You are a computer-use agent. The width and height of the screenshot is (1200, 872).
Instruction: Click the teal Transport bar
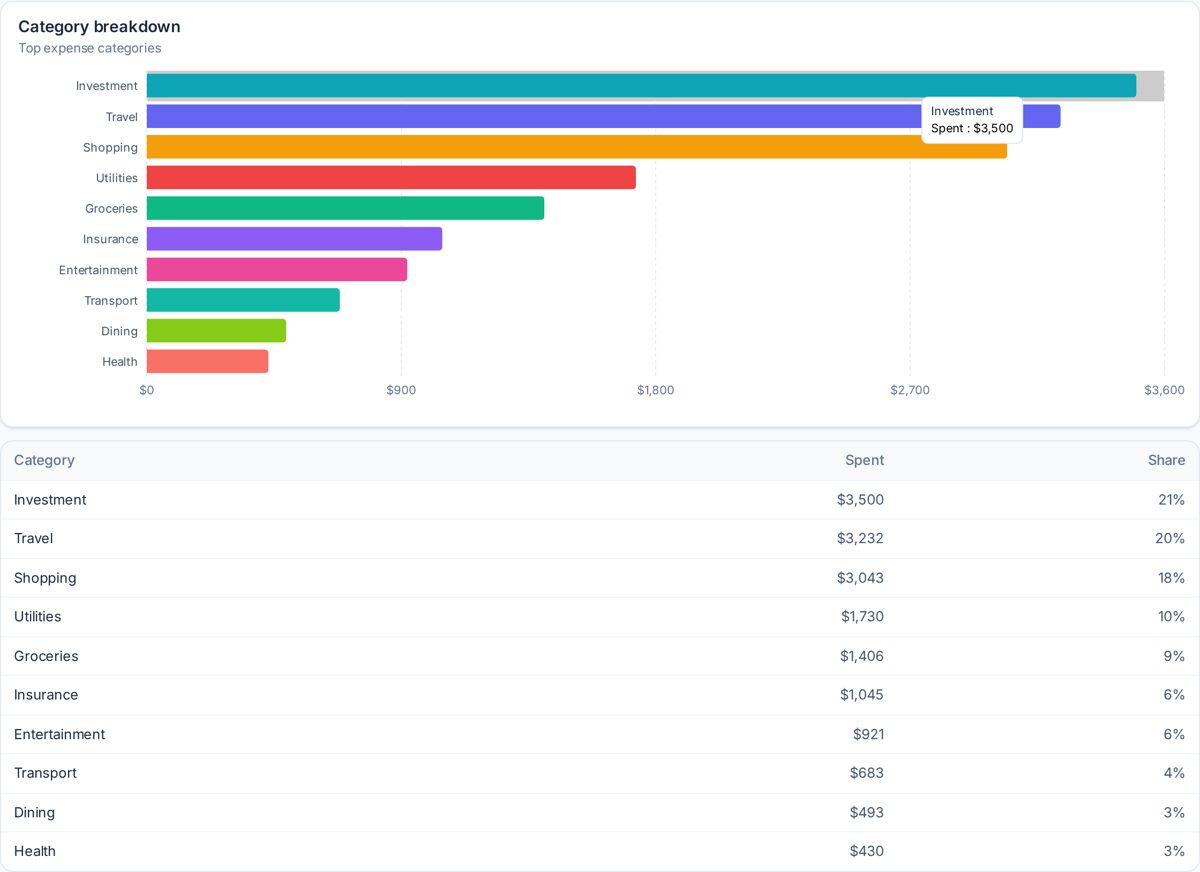tap(243, 300)
